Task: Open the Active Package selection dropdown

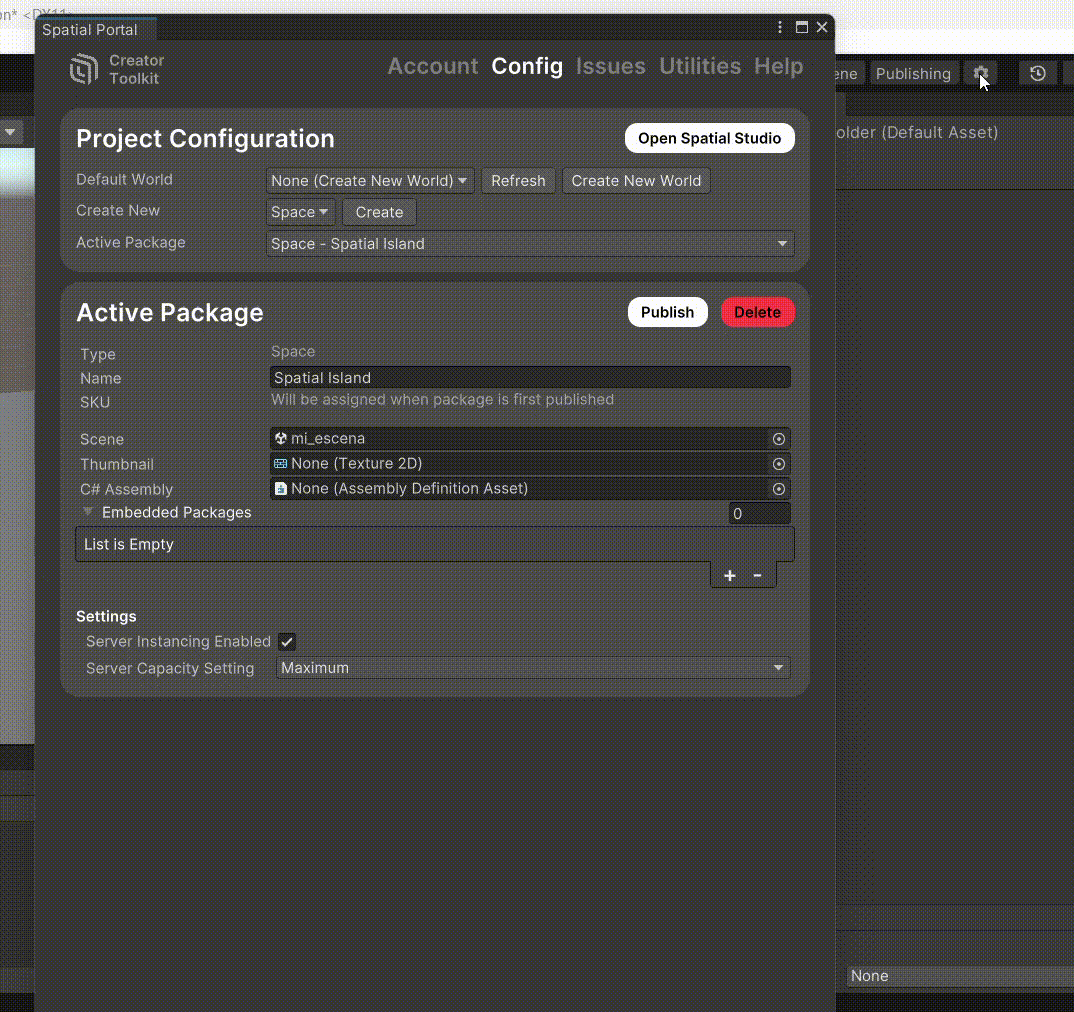Action: [530, 244]
